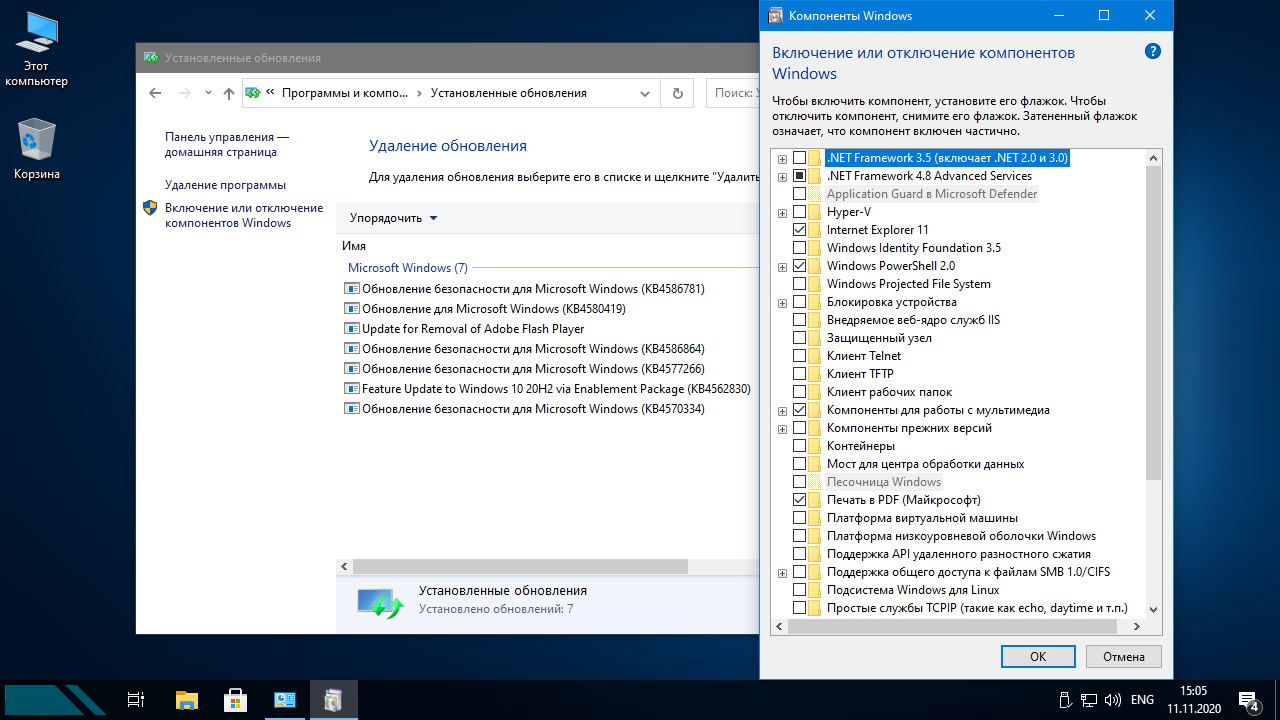This screenshot has height=720, width=1280.
Task: Enable .NET Framework 3.5 checkbox
Action: point(799,158)
